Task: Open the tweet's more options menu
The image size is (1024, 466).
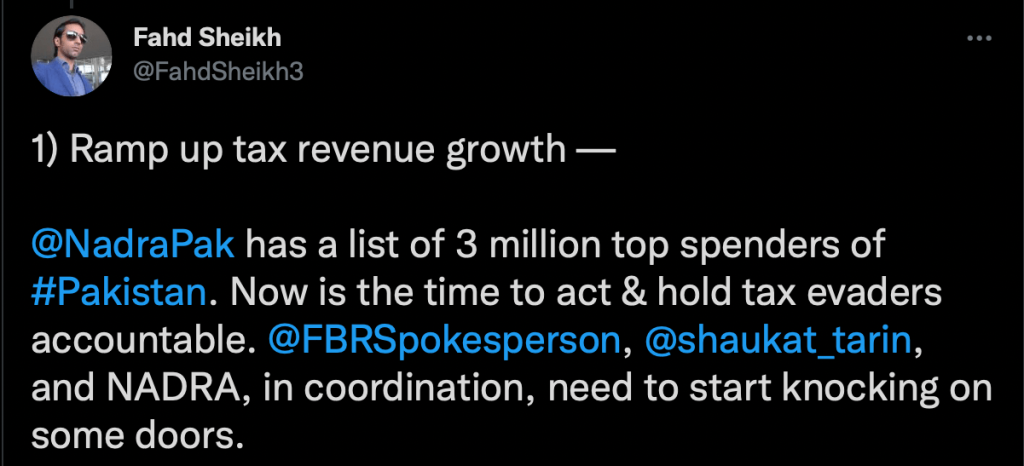Action: pyautogui.click(x=979, y=39)
